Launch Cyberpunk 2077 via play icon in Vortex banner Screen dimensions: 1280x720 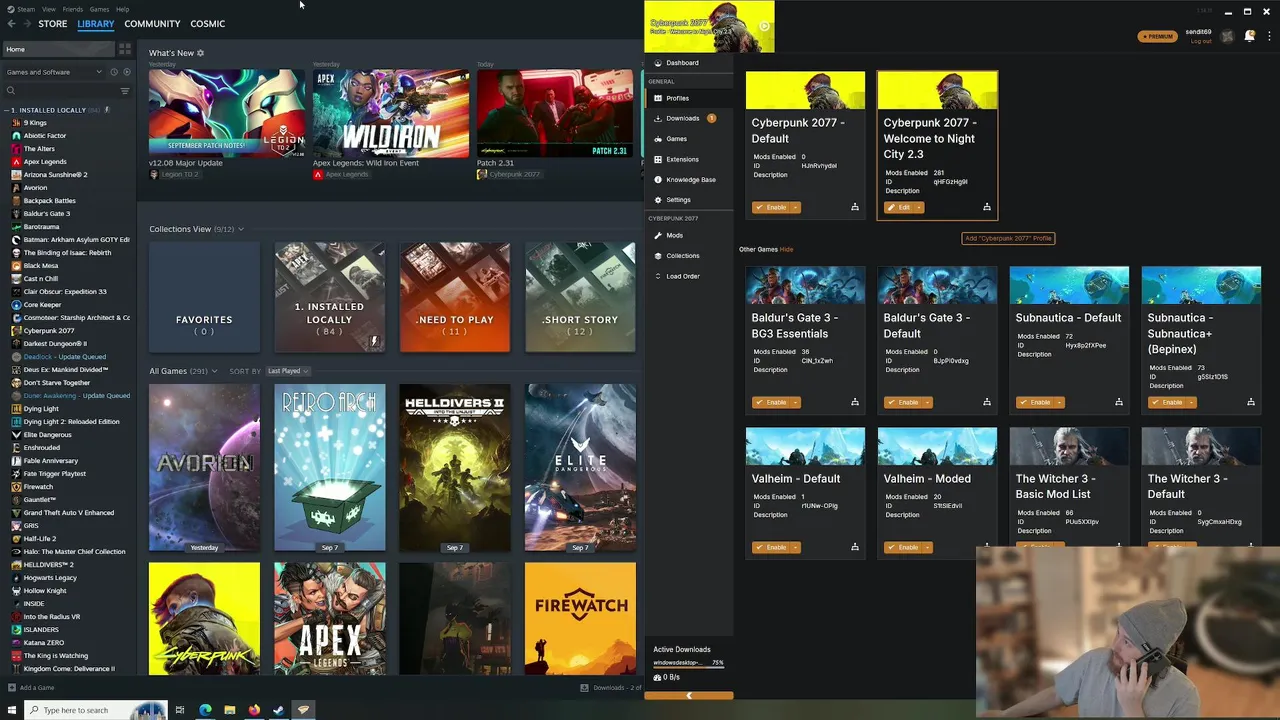pos(763,27)
